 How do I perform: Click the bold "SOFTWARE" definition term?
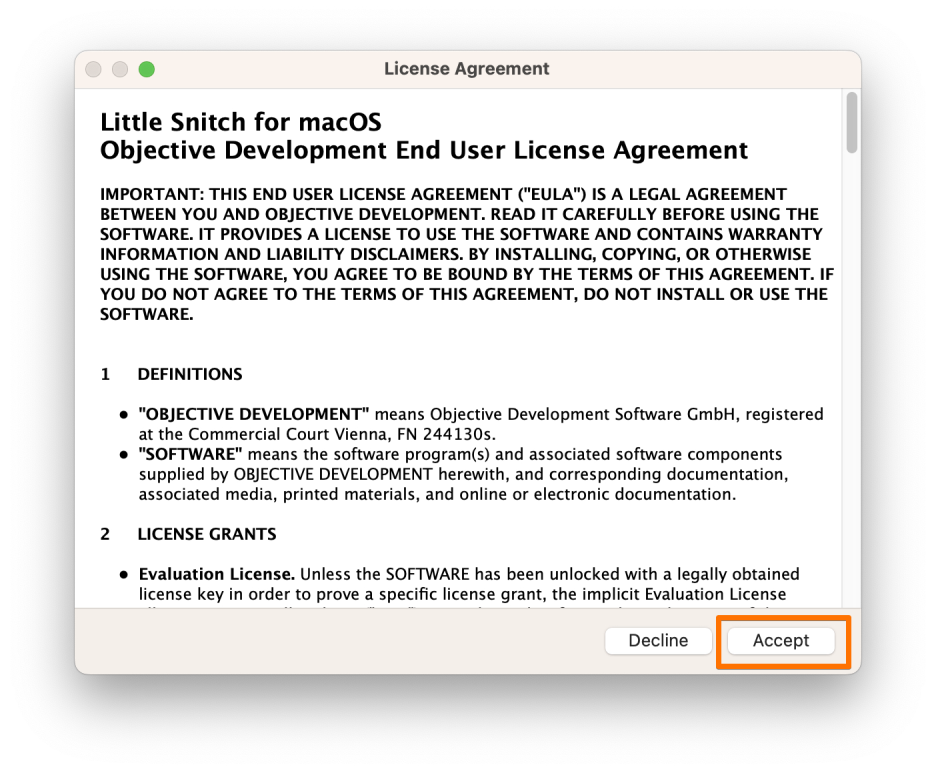pos(190,454)
